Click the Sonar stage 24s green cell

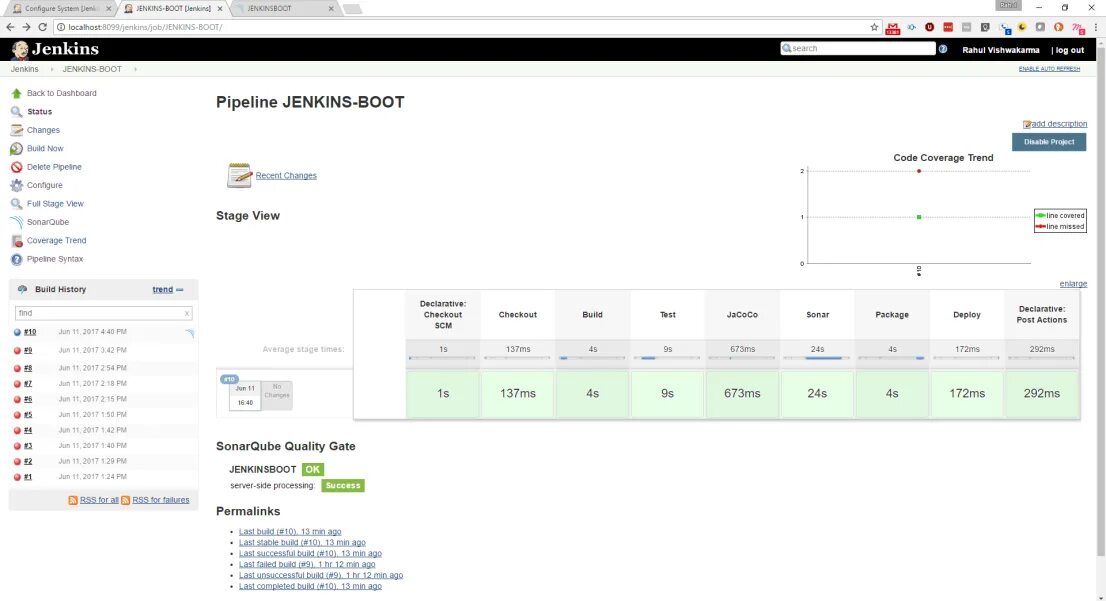[x=817, y=394]
